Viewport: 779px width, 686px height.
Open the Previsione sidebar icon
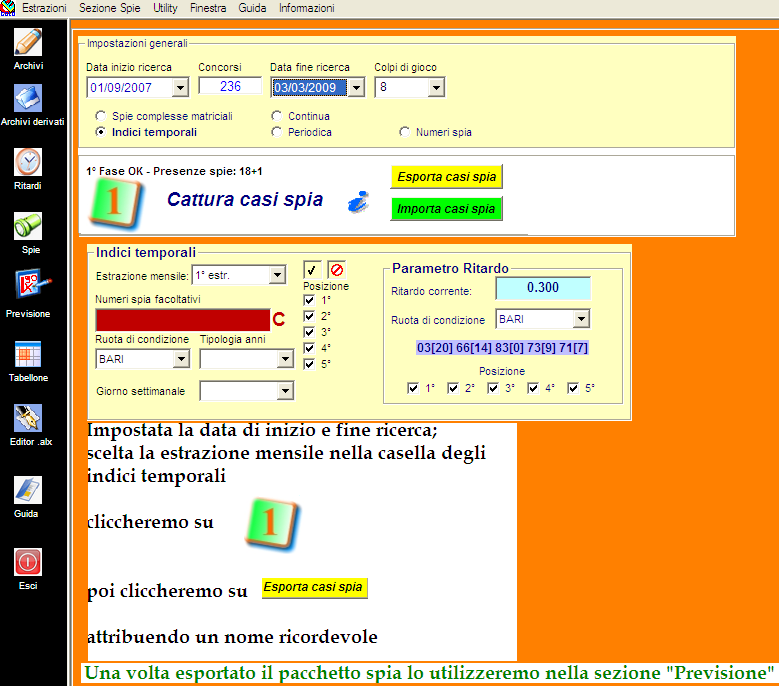pos(31,284)
